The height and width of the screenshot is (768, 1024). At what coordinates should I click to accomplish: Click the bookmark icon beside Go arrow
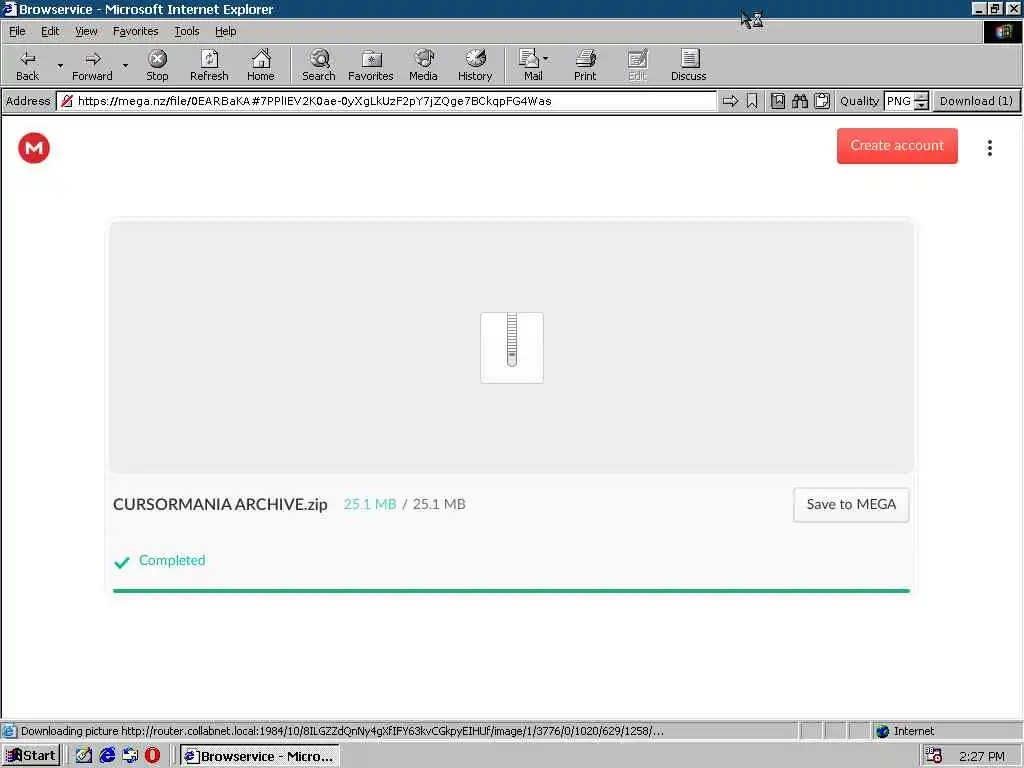(752, 101)
